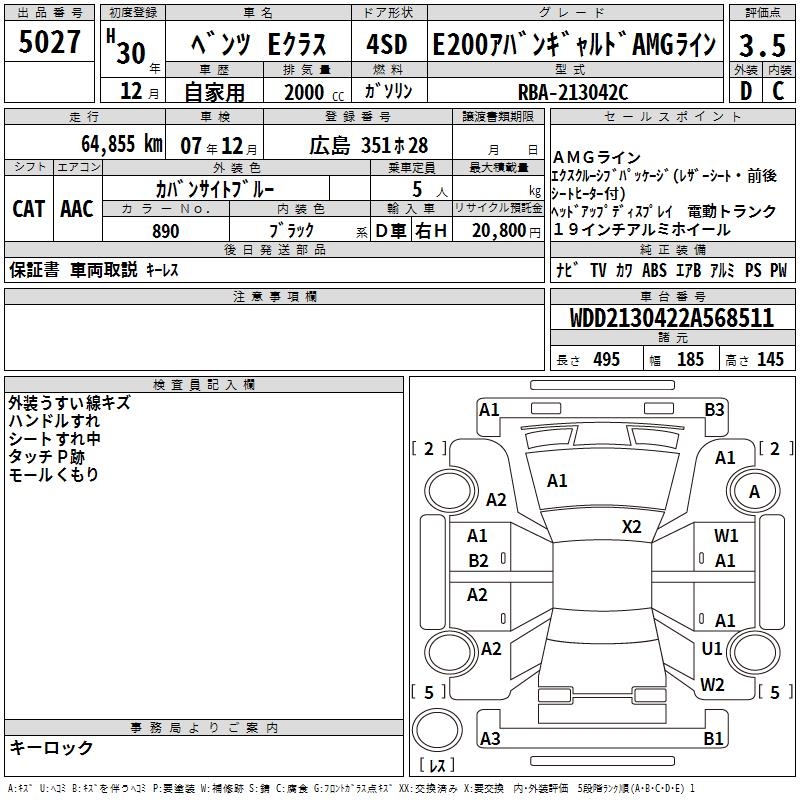Select inspector note タッチP跡

click(46, 456)
